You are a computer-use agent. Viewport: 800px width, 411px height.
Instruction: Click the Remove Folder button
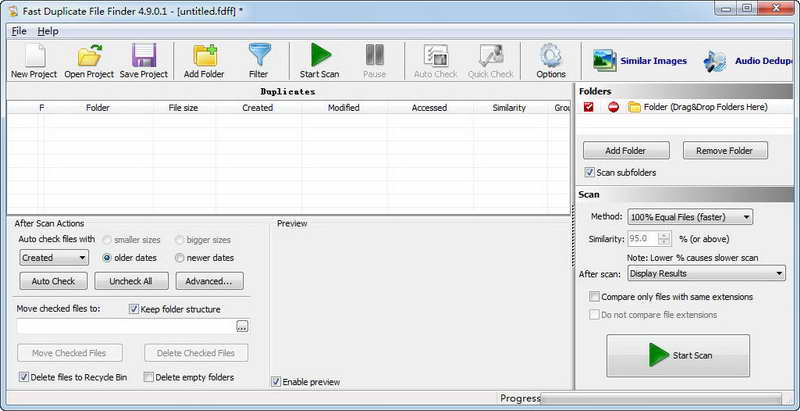pyautogui.click(x=724, y=150)
